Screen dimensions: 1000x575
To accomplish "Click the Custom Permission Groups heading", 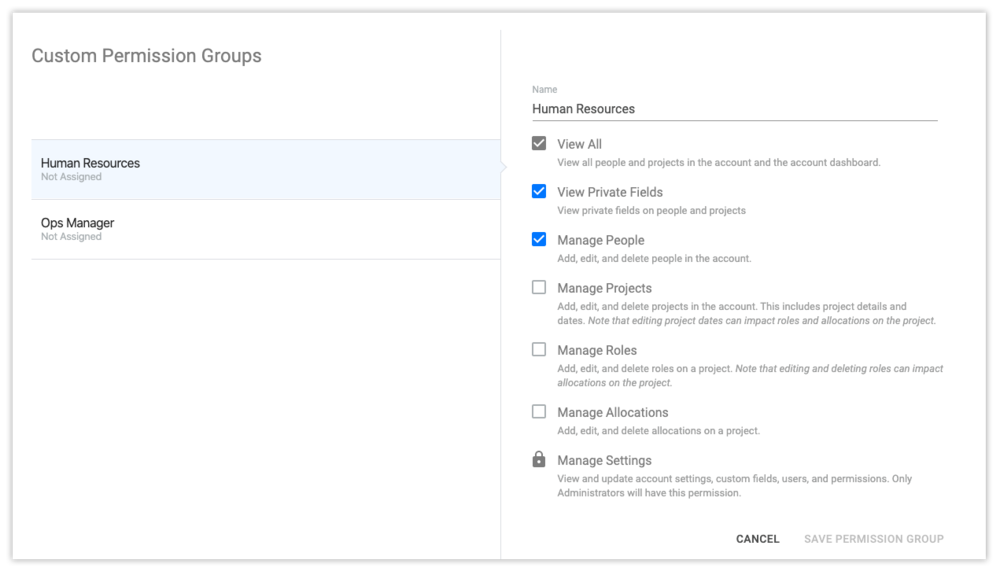I will click(147, 56).
